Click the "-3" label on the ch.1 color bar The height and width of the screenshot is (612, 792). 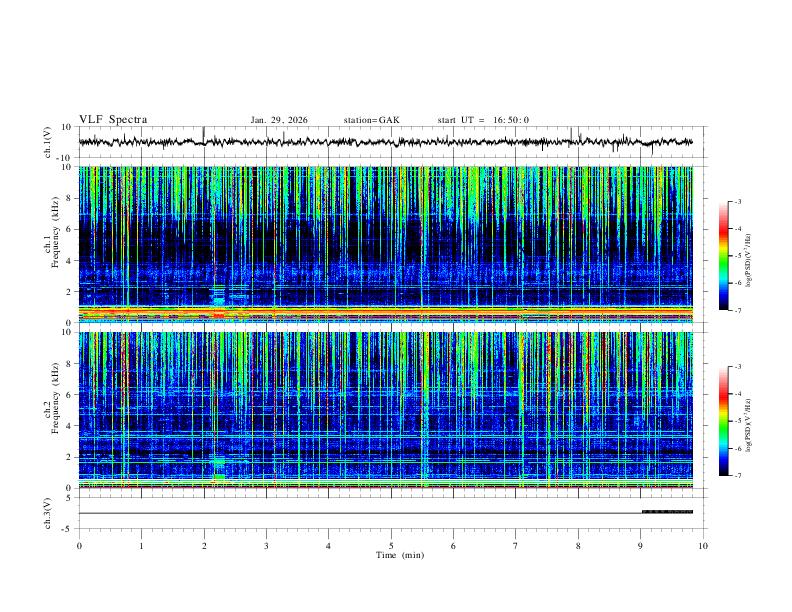coord(738,201)
